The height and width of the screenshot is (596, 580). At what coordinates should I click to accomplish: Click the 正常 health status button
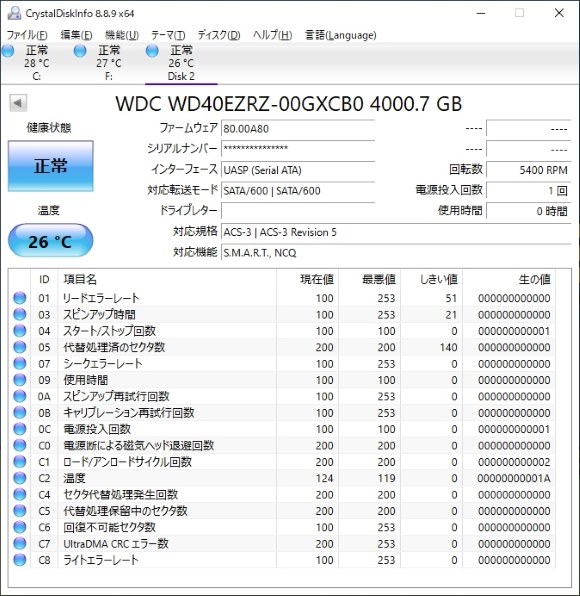click(51, 166)
